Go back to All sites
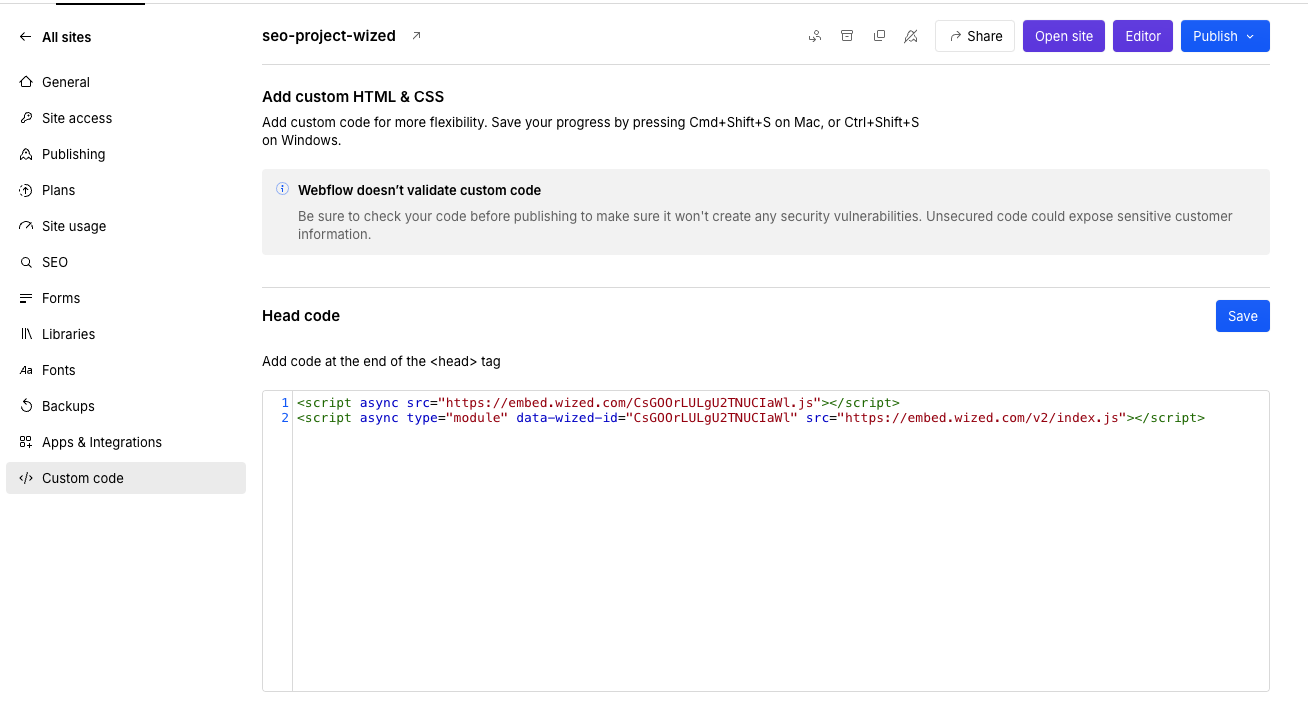Viewport: 1308px width, 718px height. [55, 37]
